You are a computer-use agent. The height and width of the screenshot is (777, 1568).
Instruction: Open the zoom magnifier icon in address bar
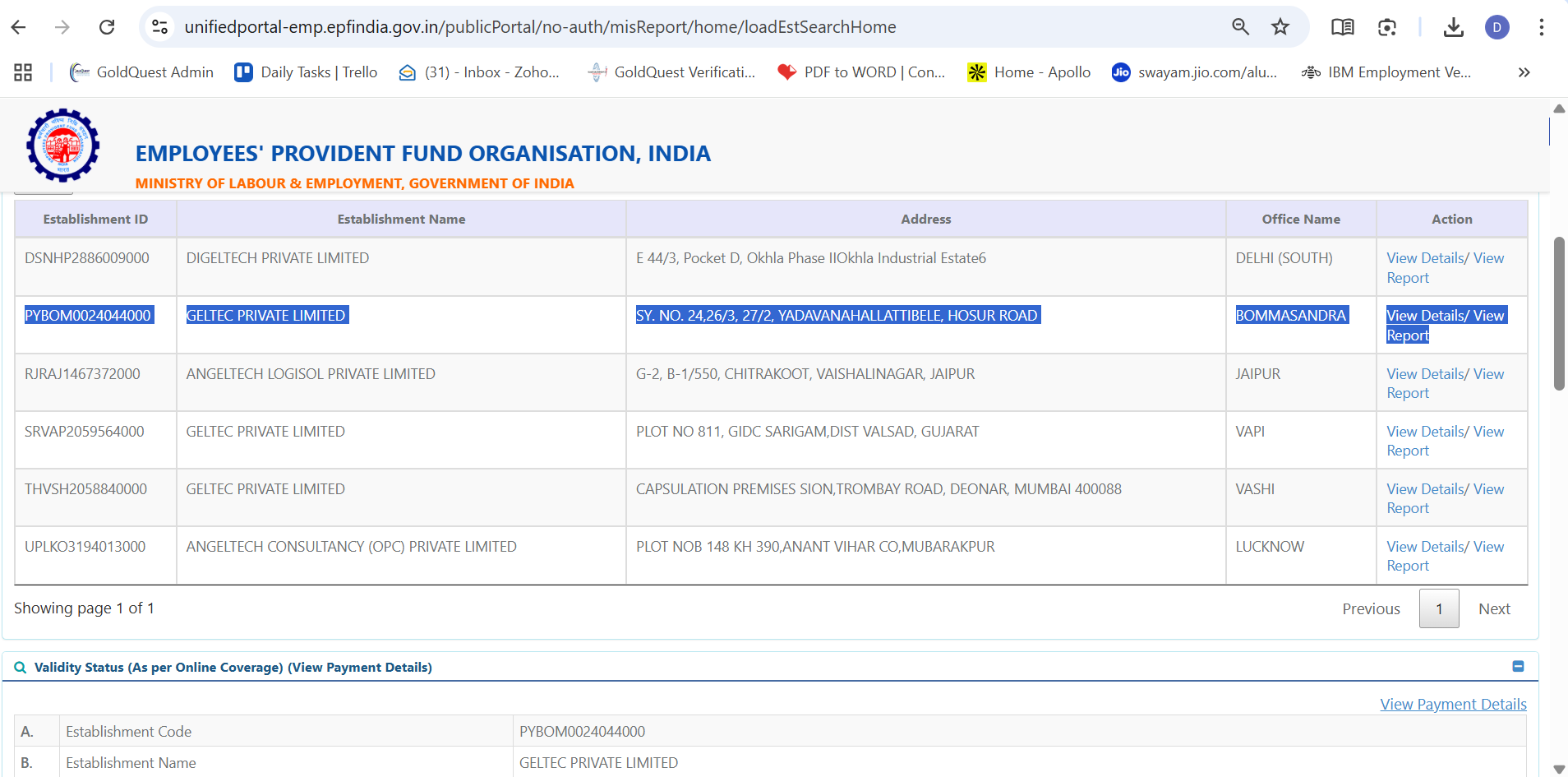(x=1240, y=27)
